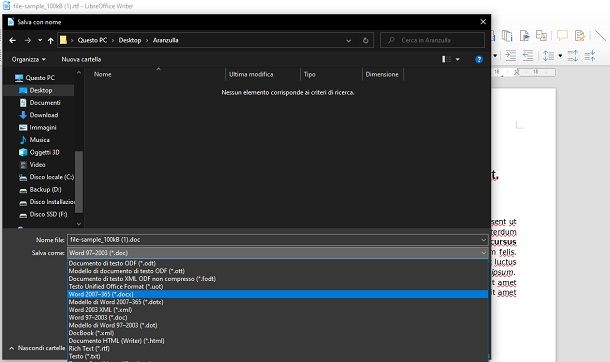Screen dimensions: 610x362
Task: Click Writer's insert comment speech-bubble icon
Action: pyautogui.click(x=562, y=36)
